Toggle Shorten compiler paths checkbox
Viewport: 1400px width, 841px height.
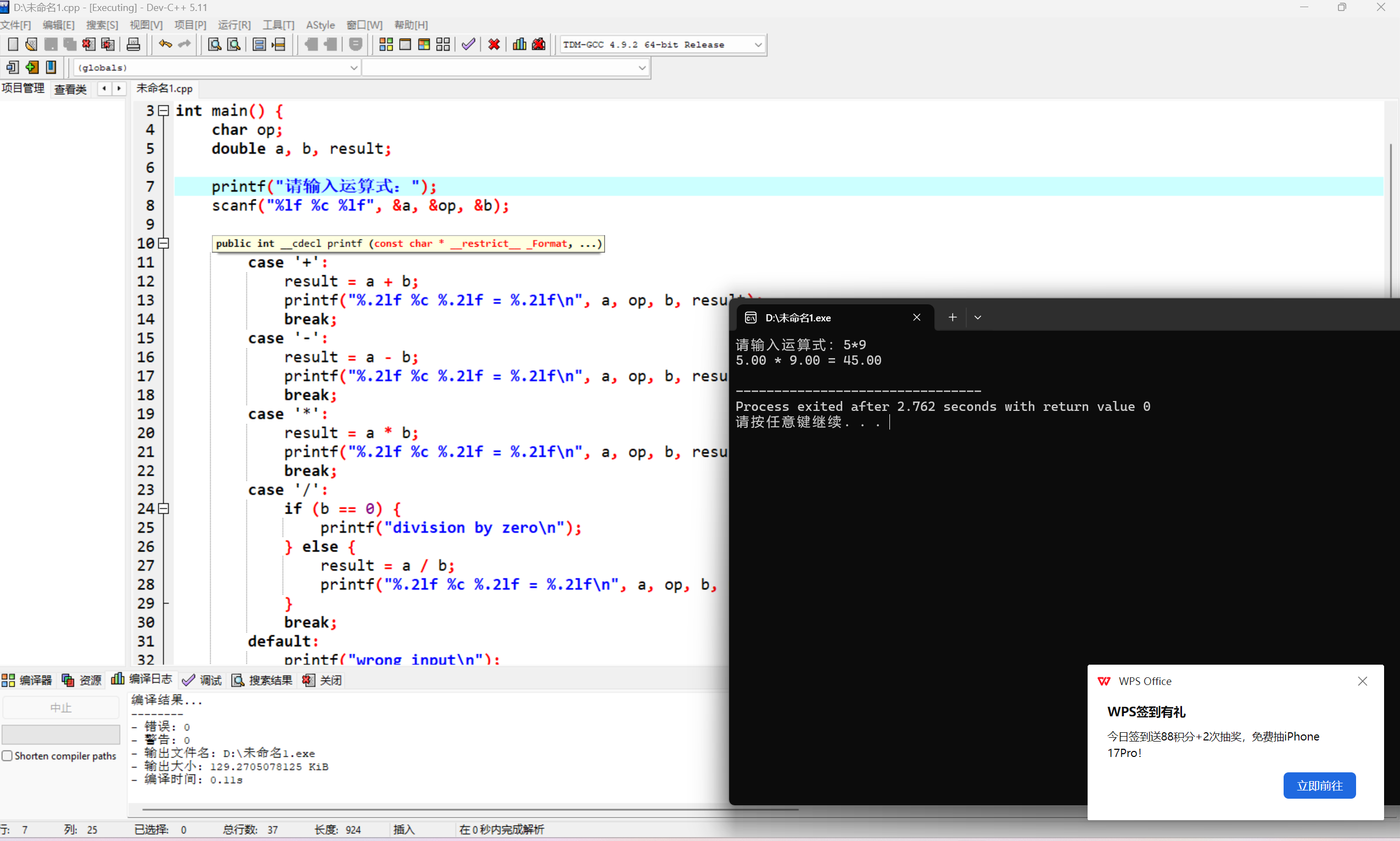(x=7, y=755)
